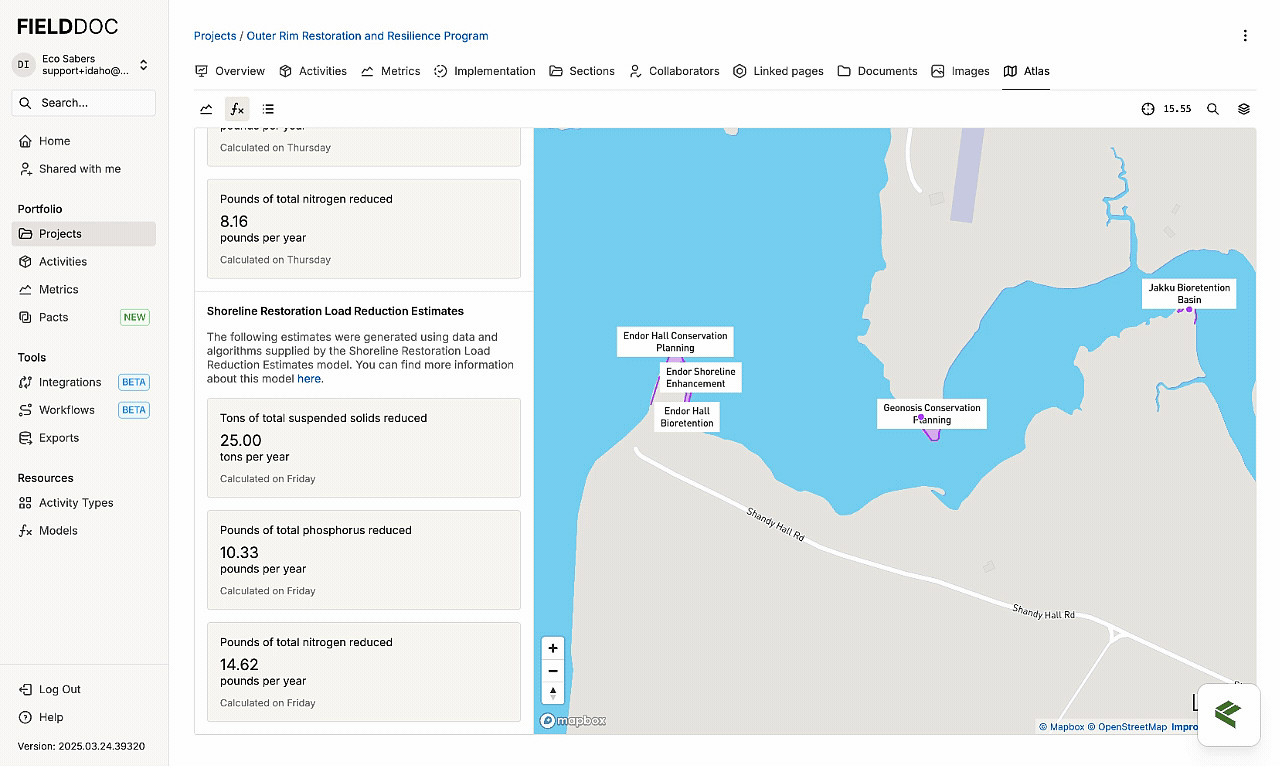This screenshot has height=766, width=1280.
Task: Click the 'here' model information link
Action: 309,379
